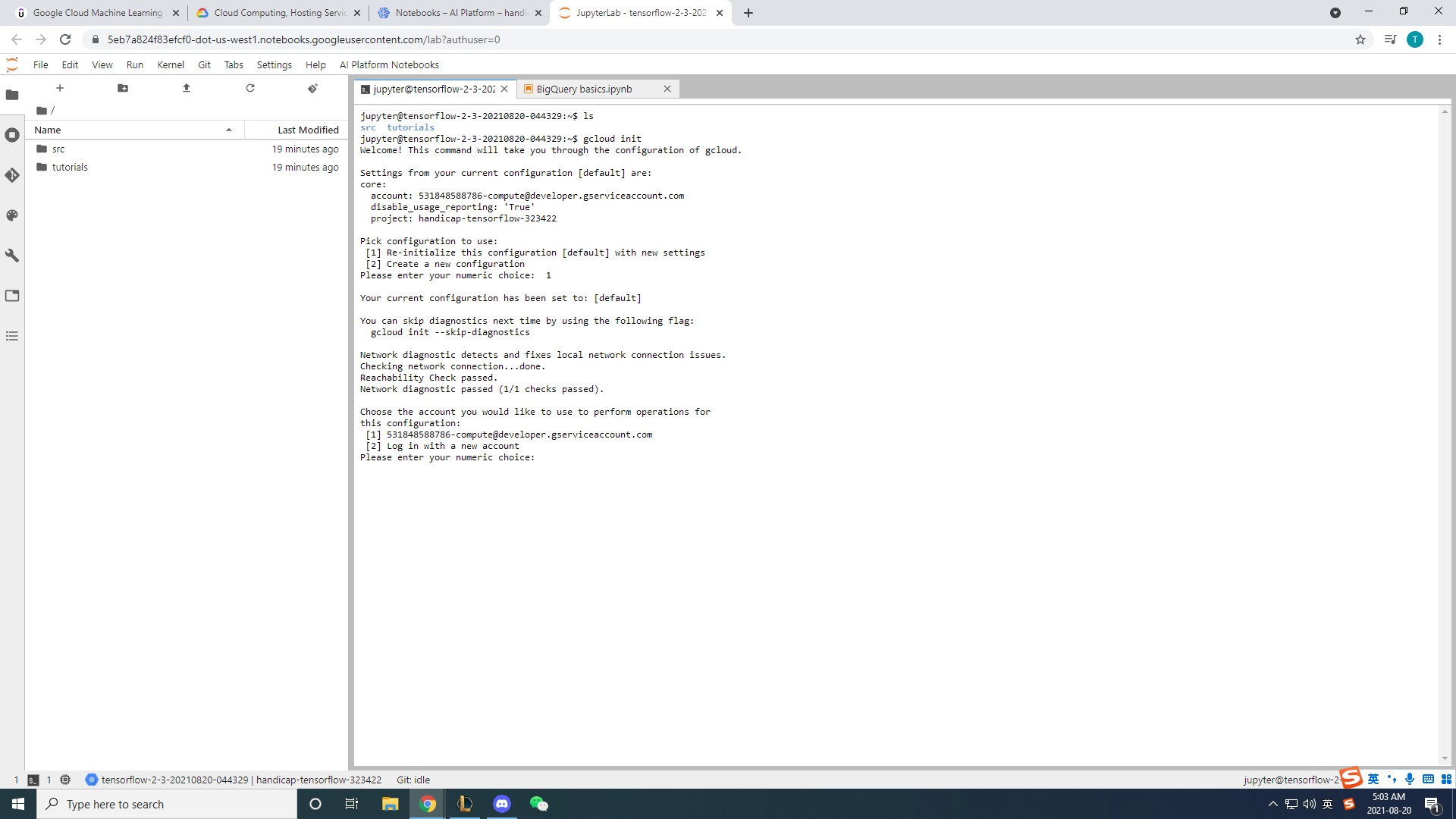Open the tutorials folder
The height and width of the screenshot is (819, 1456).
pyautogui.click(x=70, y=167)
